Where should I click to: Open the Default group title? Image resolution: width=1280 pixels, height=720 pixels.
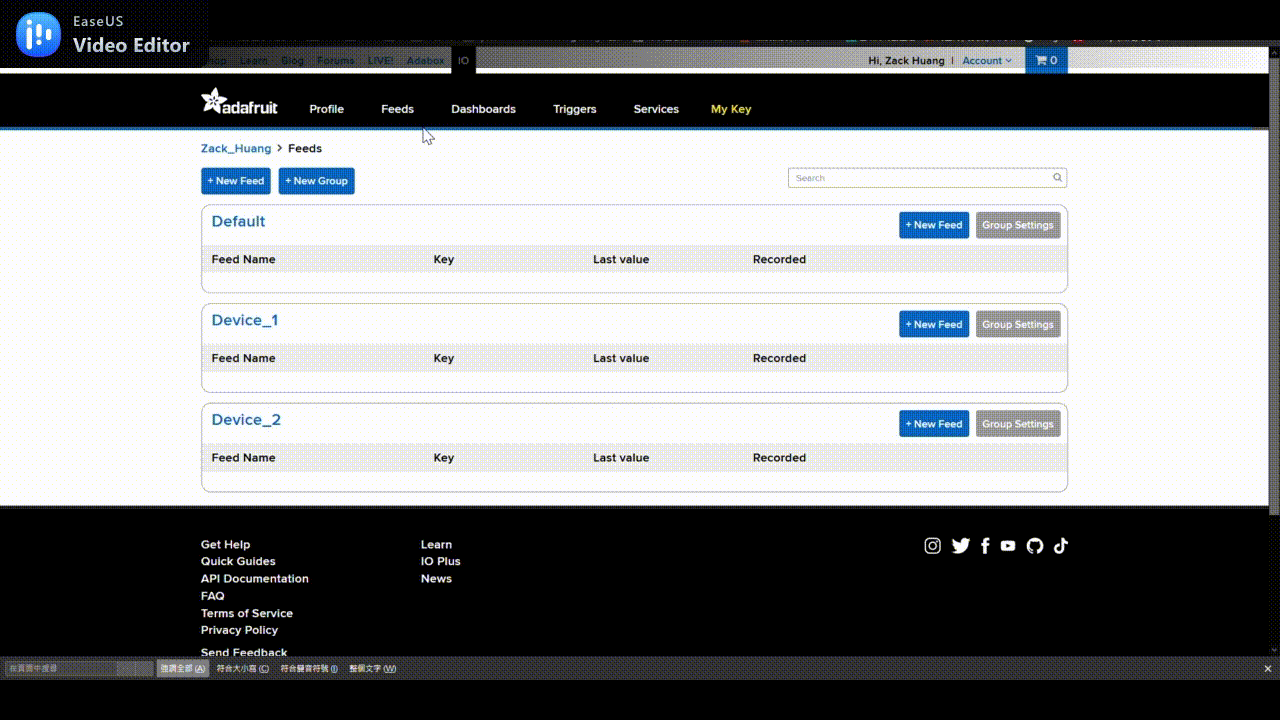coord(238,221)
